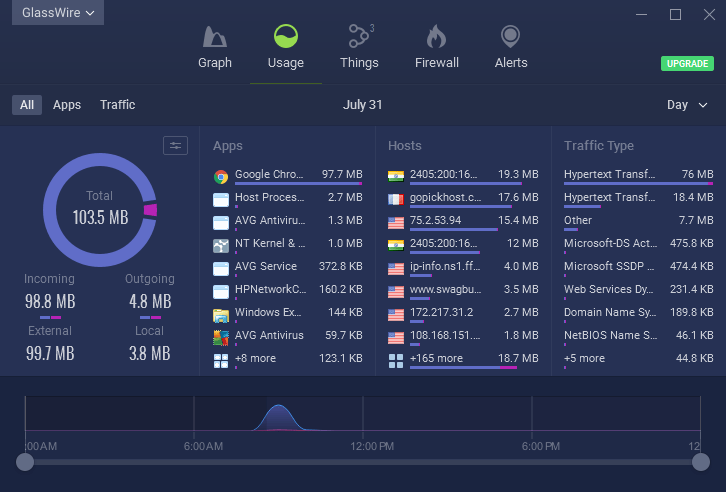Click US flag beside www.swagbu host
The height and width of the screenshot is (492, 726).
click(396, 292)
